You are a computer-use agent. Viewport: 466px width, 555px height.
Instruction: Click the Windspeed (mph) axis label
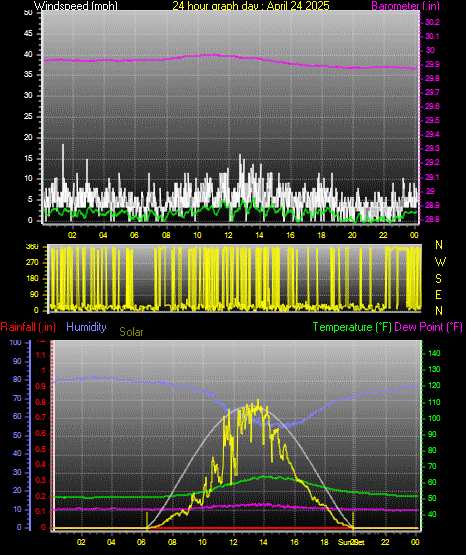(x=75, y=5)
